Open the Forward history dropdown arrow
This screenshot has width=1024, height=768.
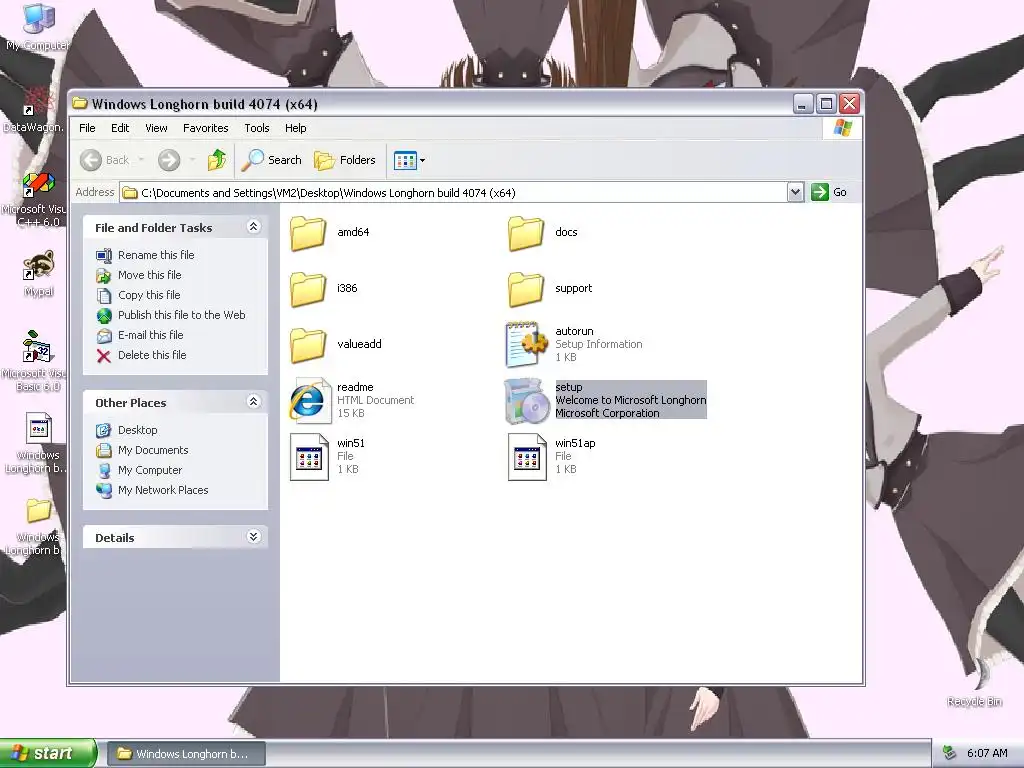coord(192,160)
